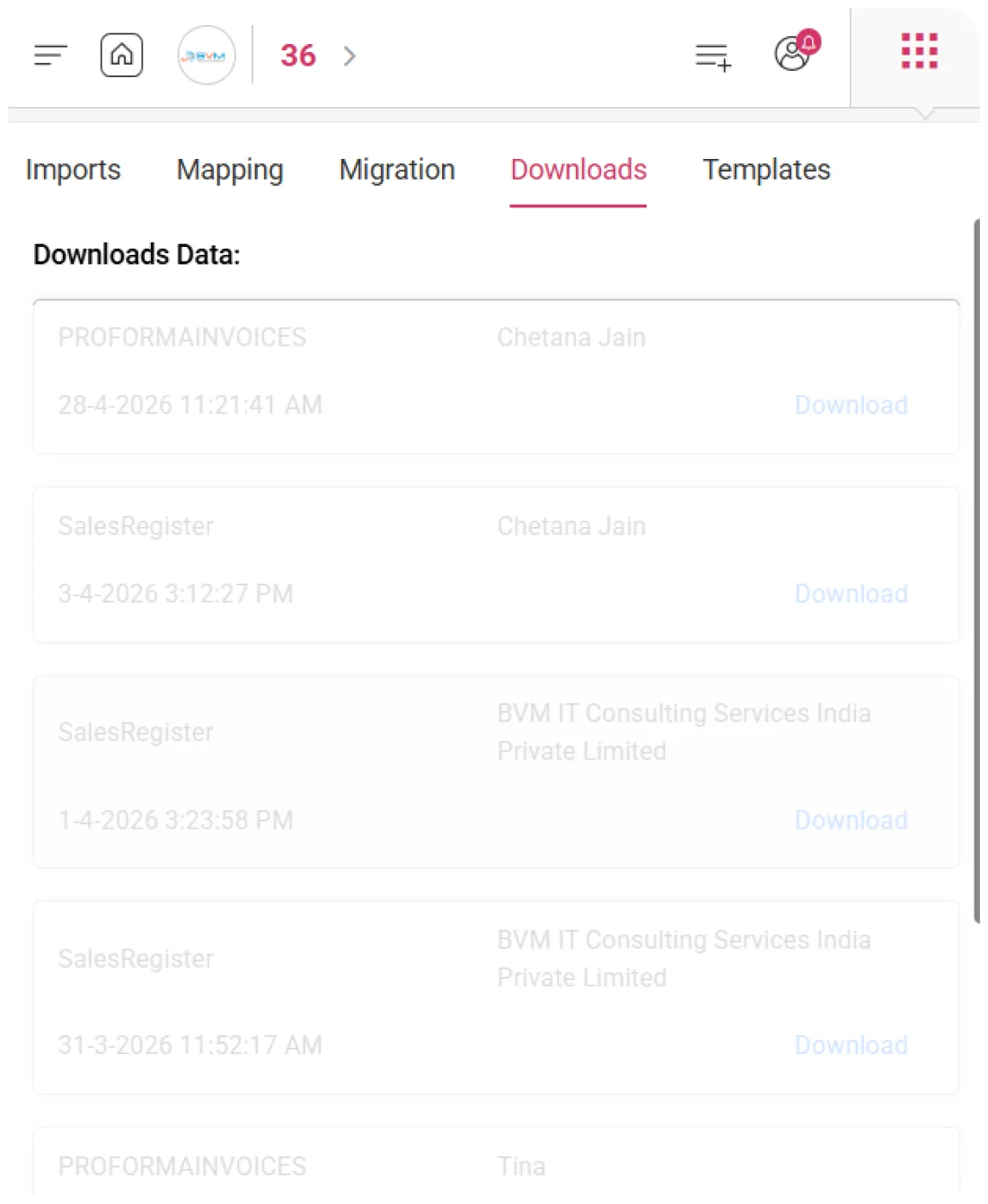
Task: Click Chetana Jain in PROFORMAINVOICES card
Action: [x=571, y=338]
